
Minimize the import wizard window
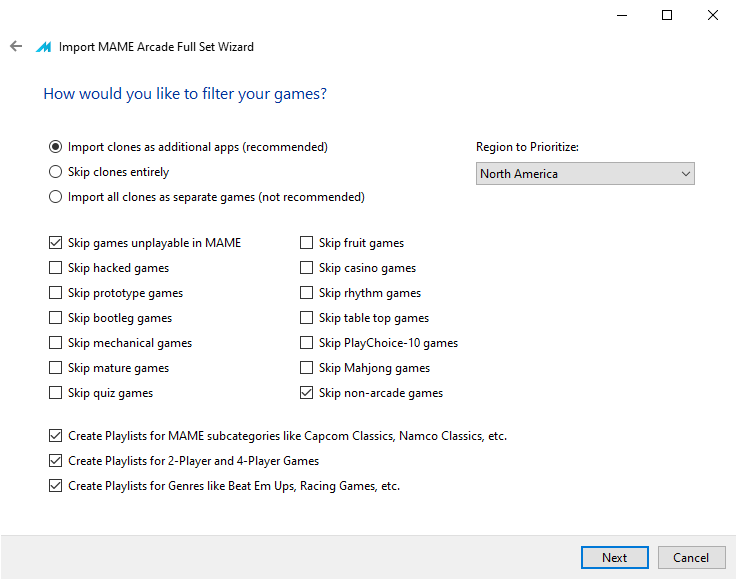(622, 16)
